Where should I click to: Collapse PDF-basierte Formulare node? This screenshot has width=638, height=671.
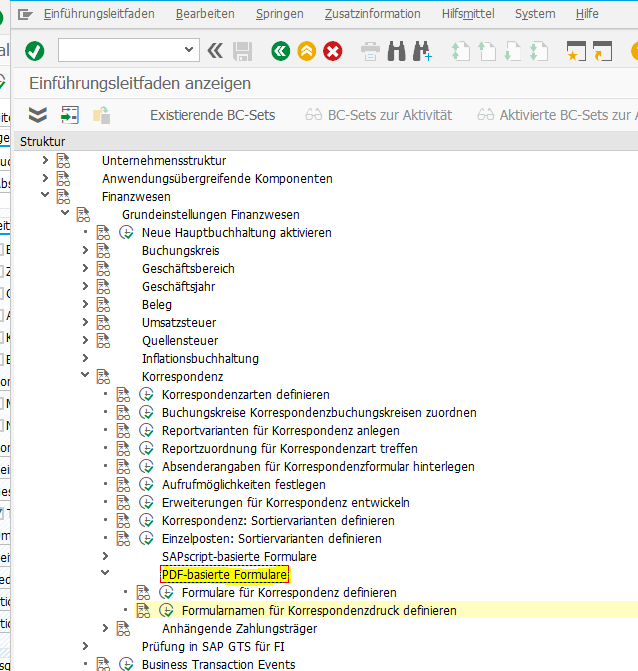click(105, 573)
